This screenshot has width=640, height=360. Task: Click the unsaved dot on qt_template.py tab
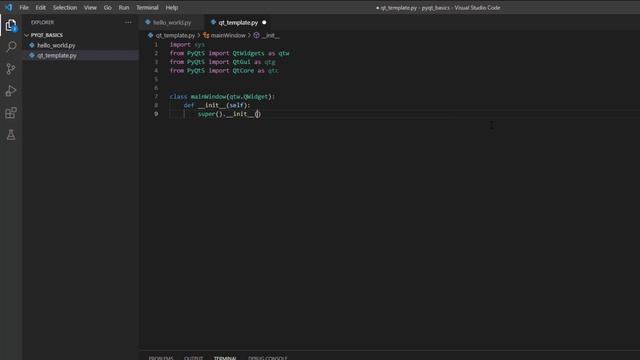click(x=264, y=22)
